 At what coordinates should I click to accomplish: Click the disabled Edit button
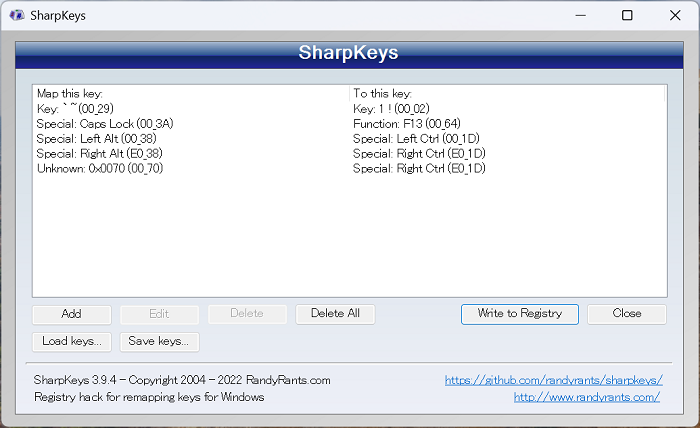pos(159,314)
